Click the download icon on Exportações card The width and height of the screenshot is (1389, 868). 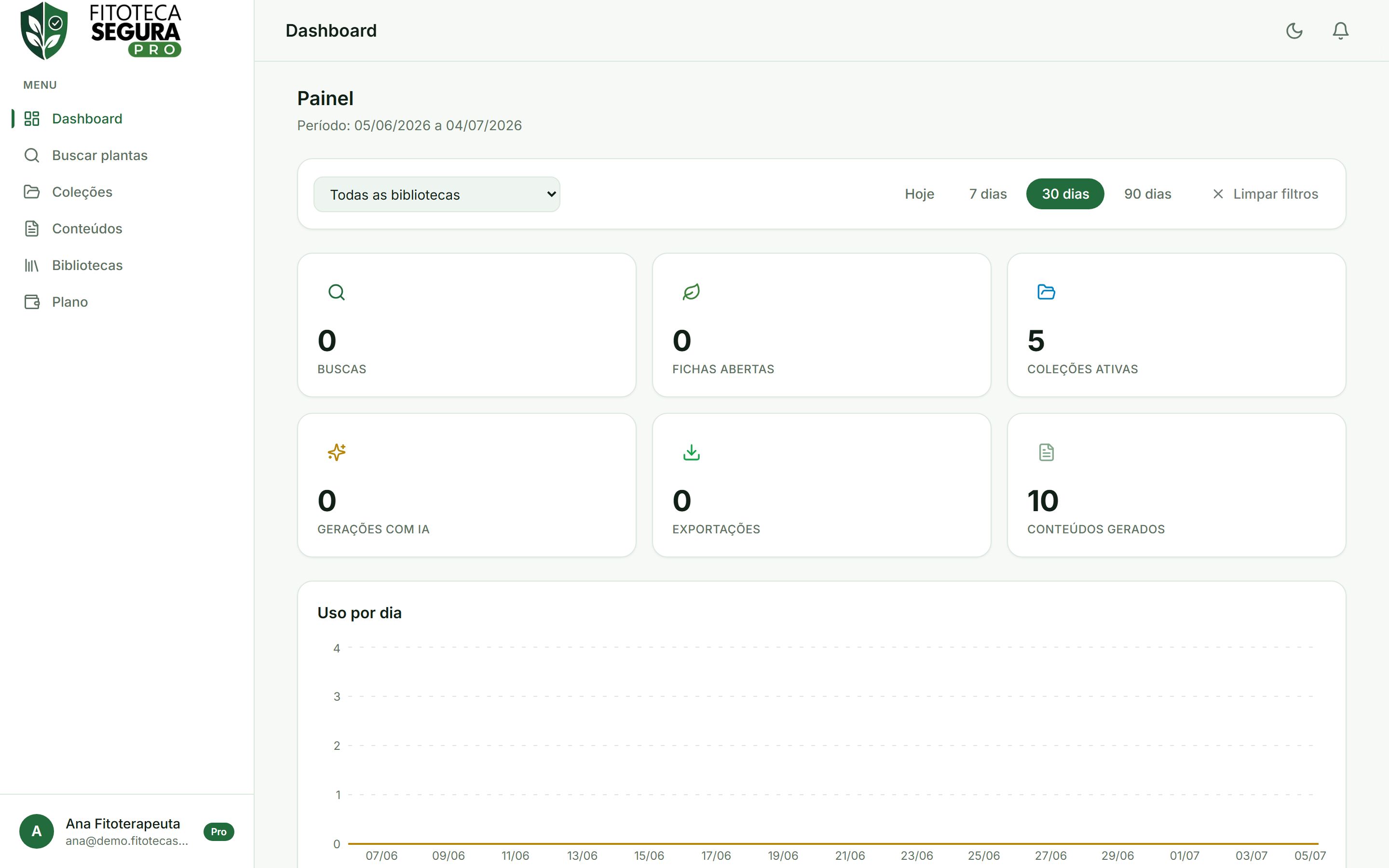(x=691, y=452)
